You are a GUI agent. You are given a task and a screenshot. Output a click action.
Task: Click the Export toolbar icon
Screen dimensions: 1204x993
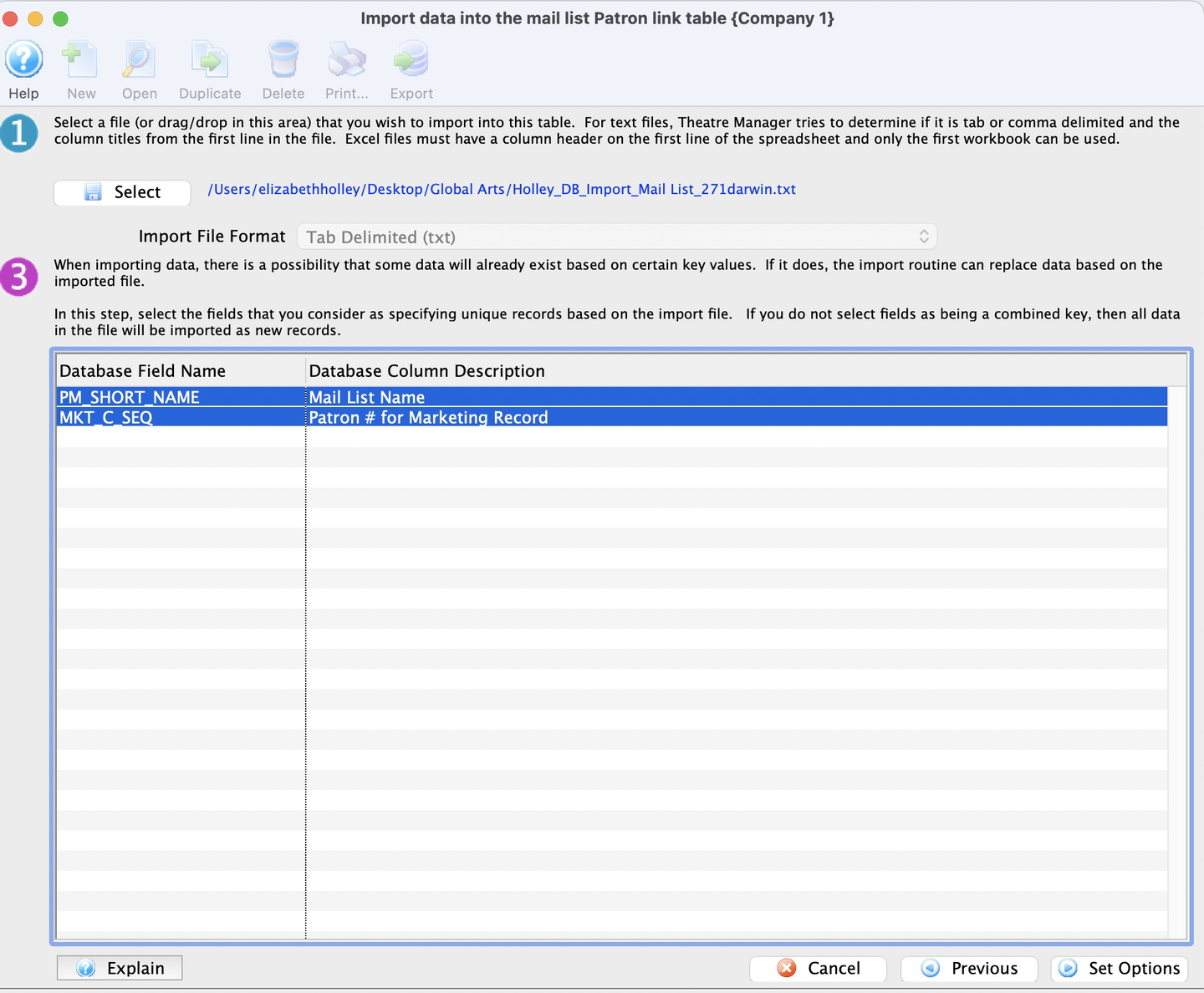click(x=411, y=60)
